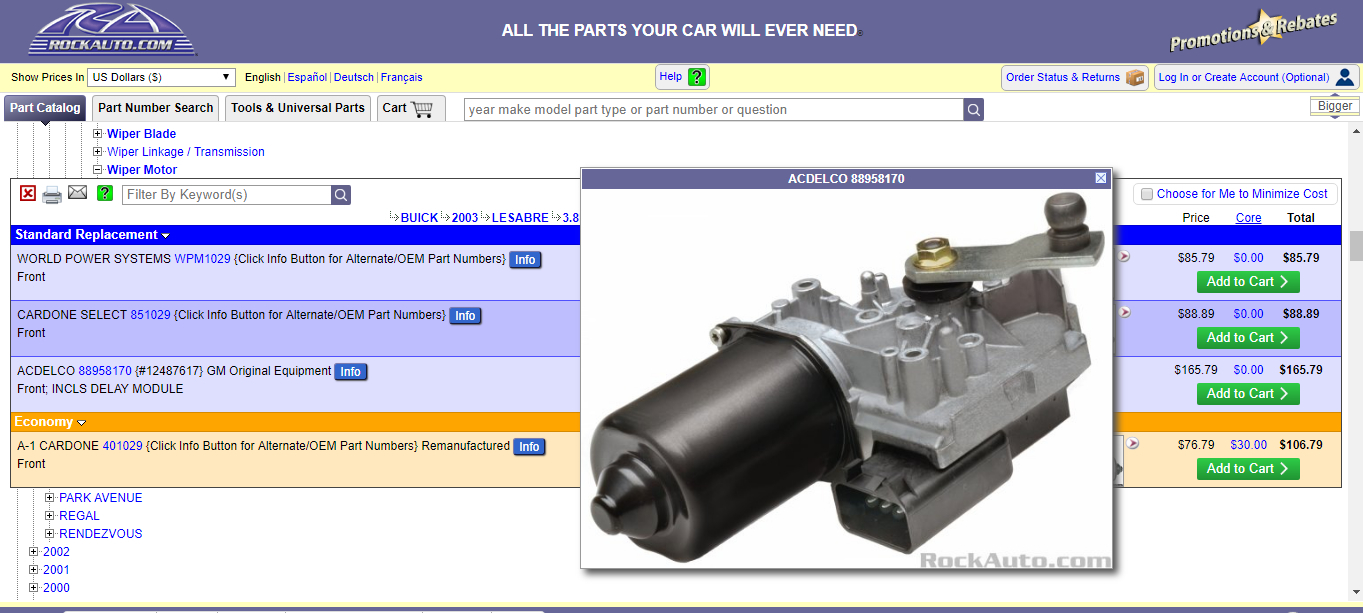Click the Bigger text size button
This screenshot has width=1363, height=613.
coord(1335,106)
